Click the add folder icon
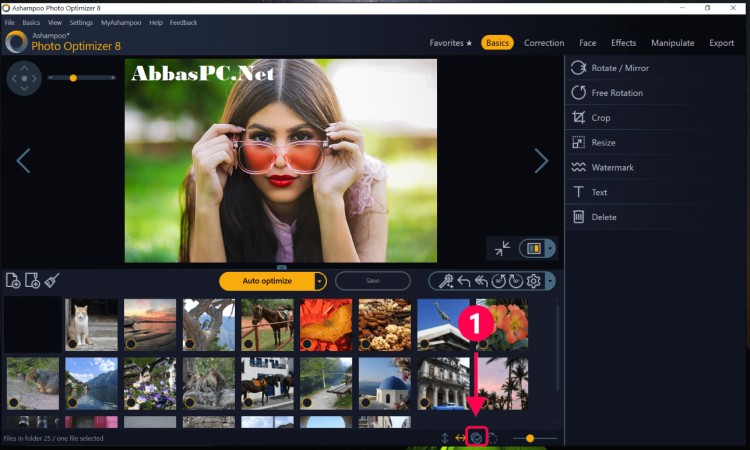Viewport: 750px width, 450px height. [32, 281]
